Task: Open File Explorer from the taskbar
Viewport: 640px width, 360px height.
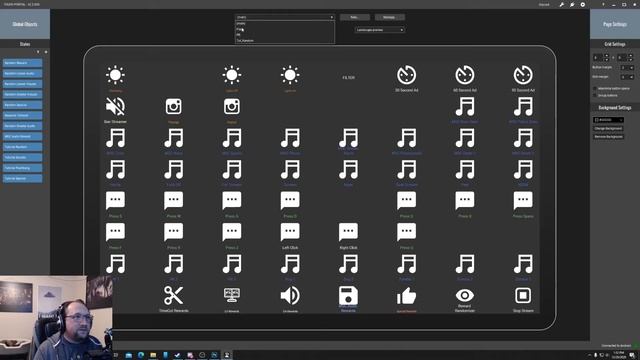Action: click(153, 355)
